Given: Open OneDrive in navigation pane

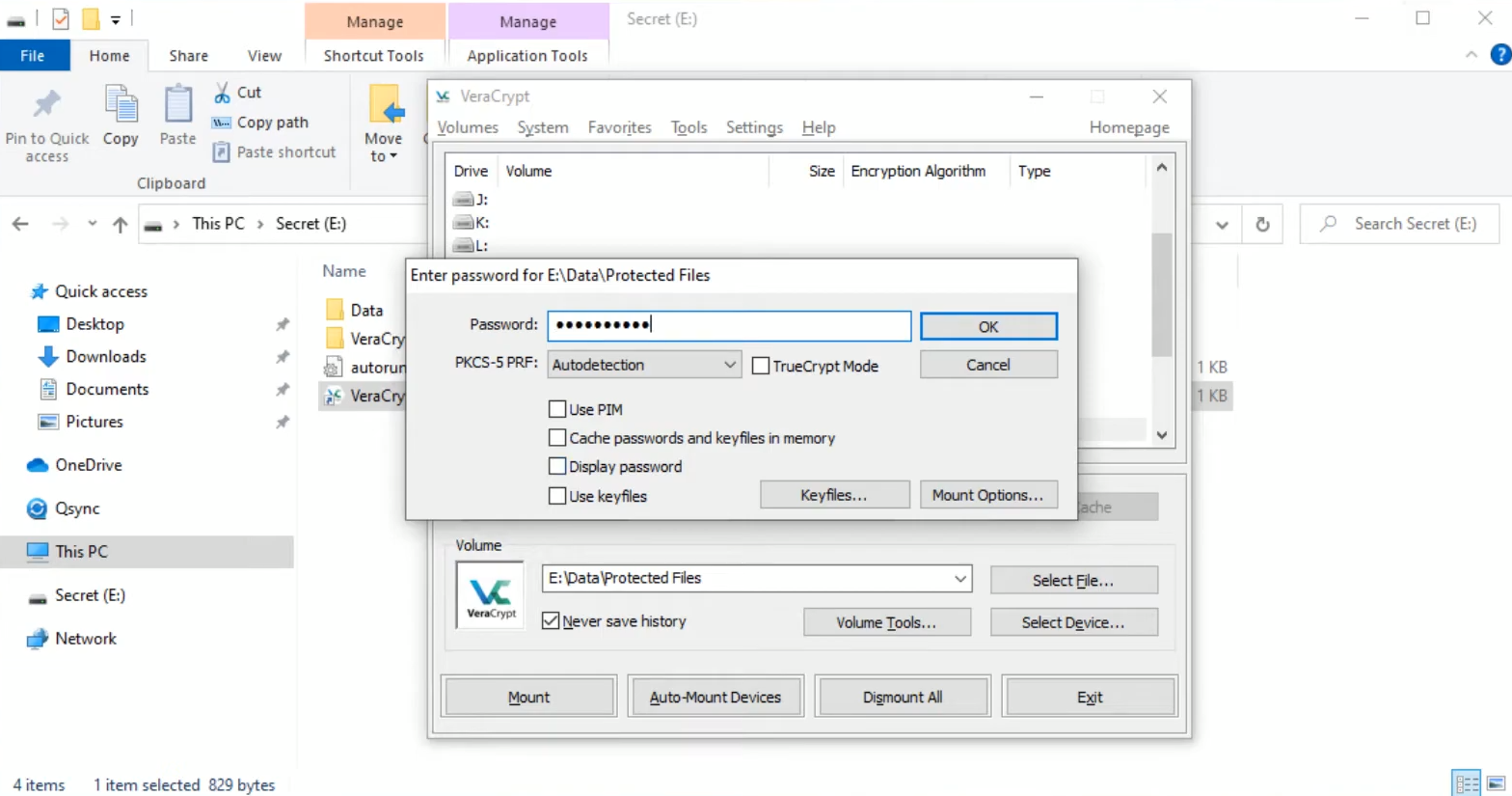Looking at the screenshot, I should [88, 465].
